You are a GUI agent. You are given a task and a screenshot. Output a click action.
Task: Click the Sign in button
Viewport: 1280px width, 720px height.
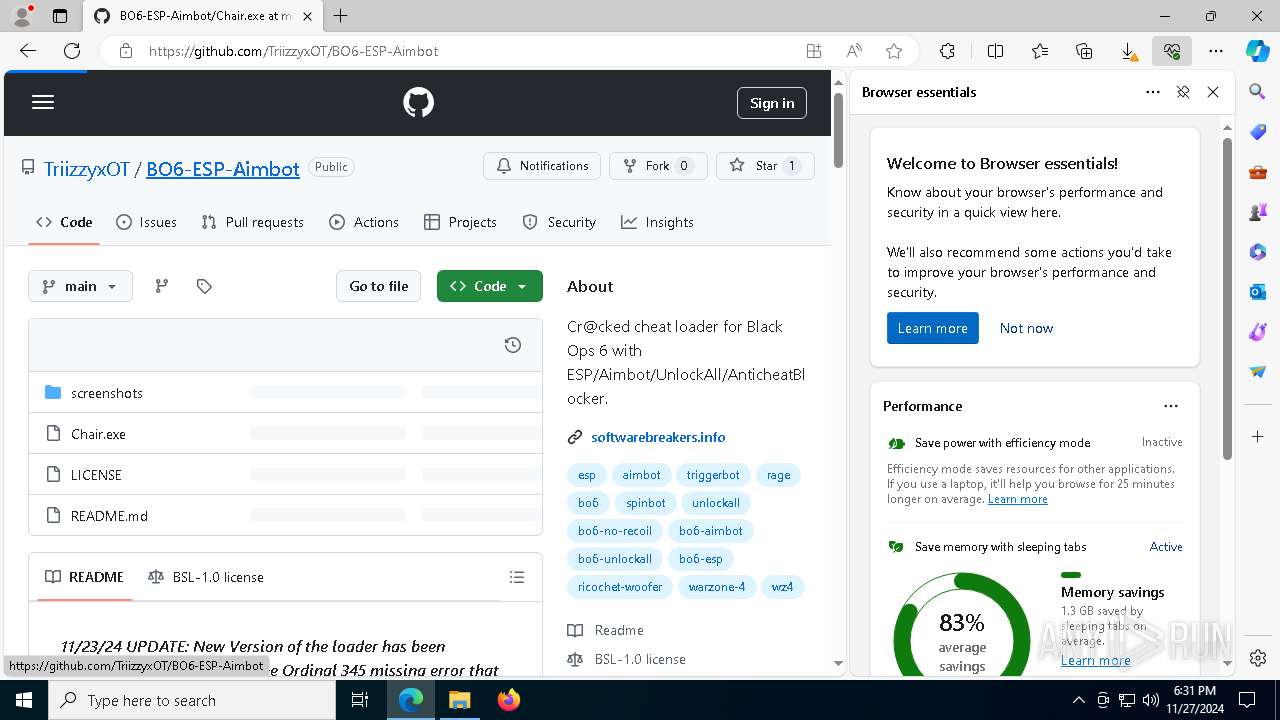[x=772, y=103]
